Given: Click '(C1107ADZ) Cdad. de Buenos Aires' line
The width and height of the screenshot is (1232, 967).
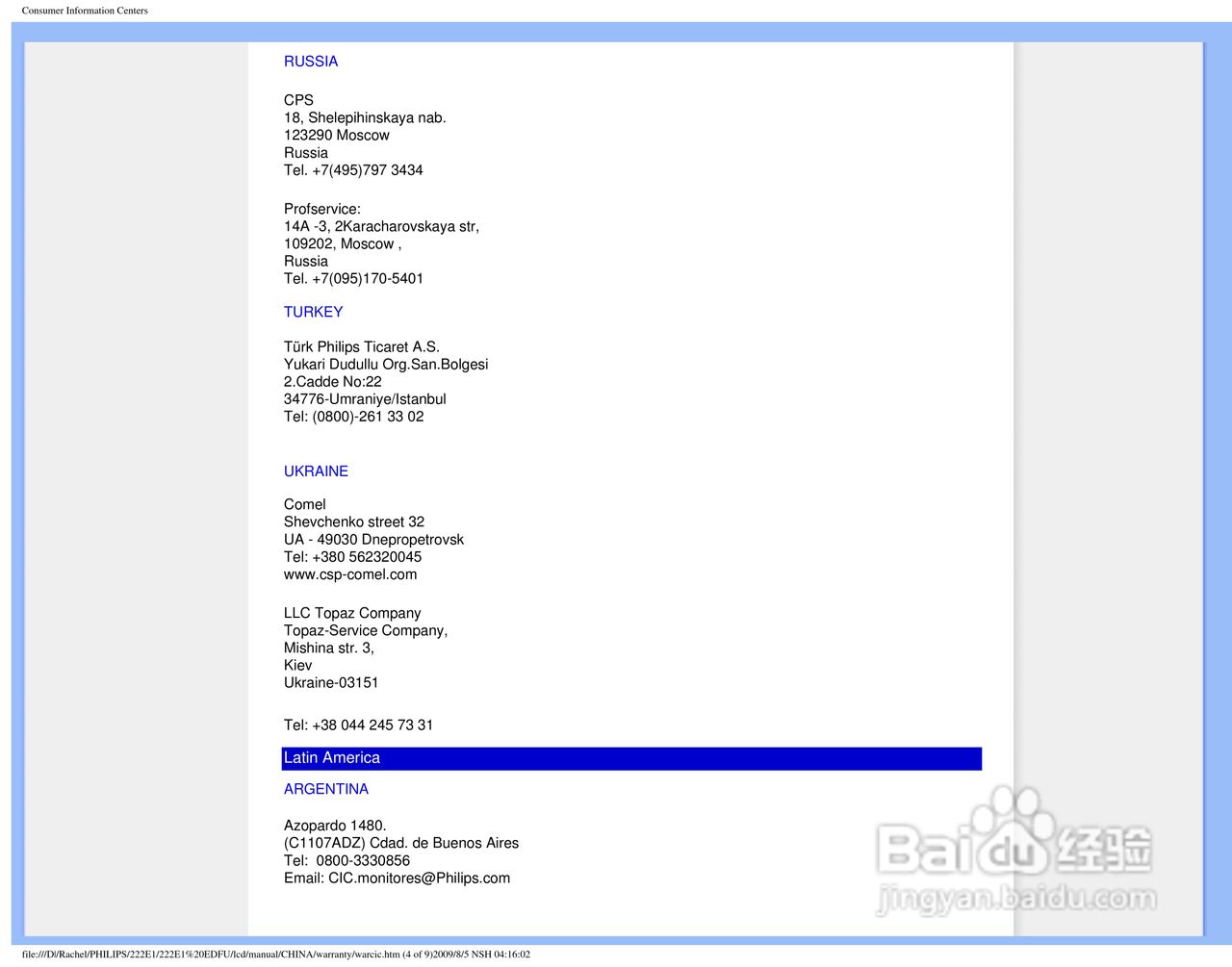Looking at the screenshot, I should [401, 843].
